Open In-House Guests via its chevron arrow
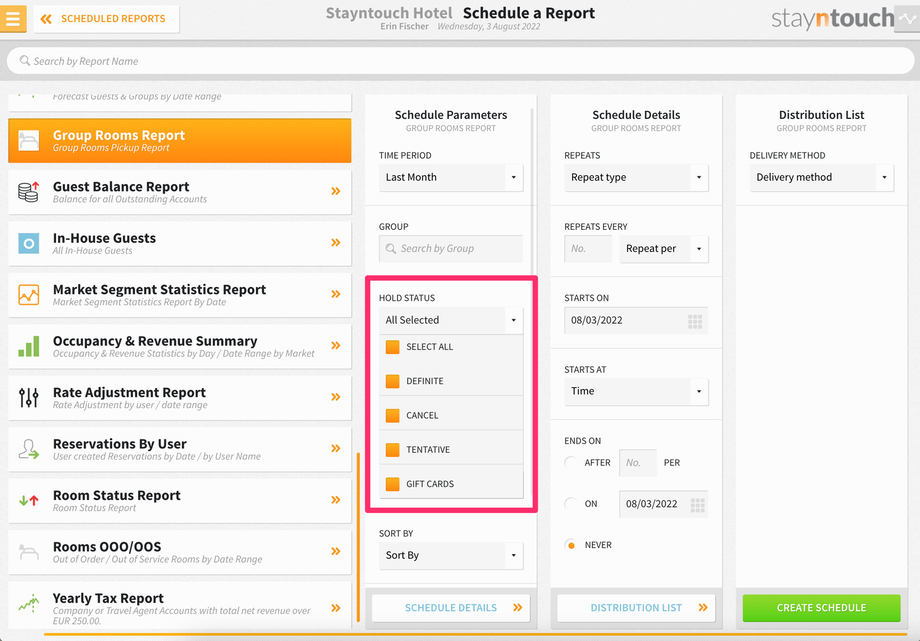This screenshot has height=641, width=920. [336, 242]
